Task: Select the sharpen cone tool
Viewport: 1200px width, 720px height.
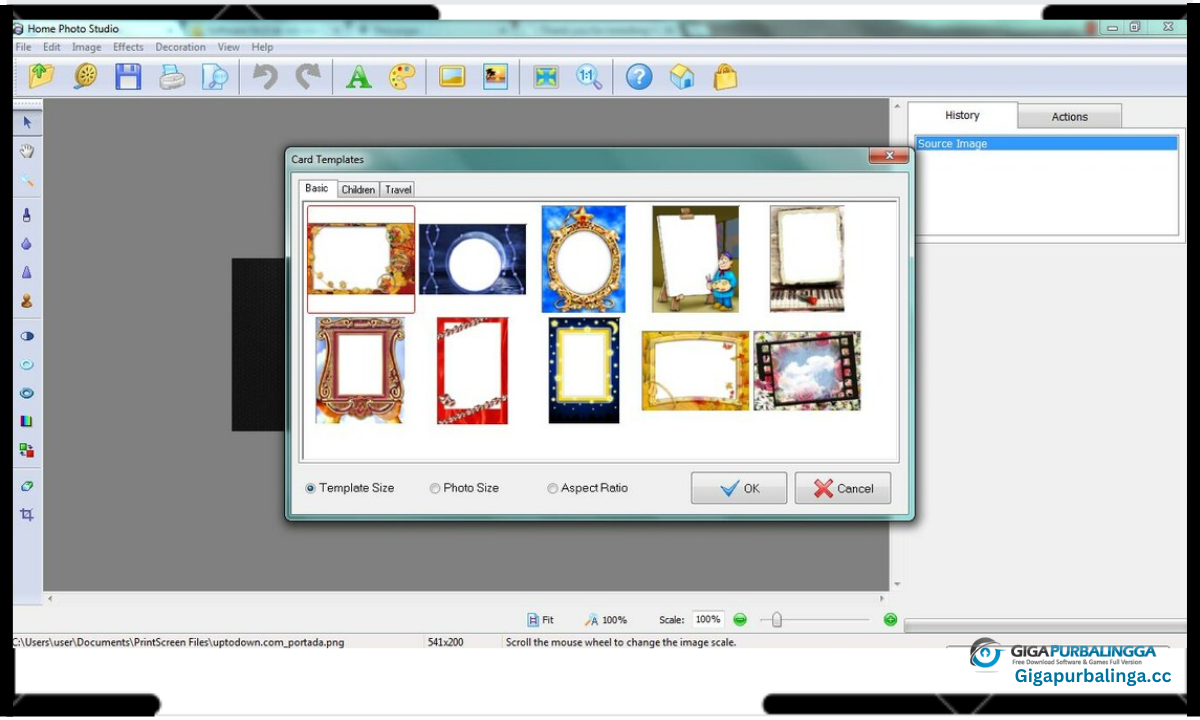Action: 27,272
